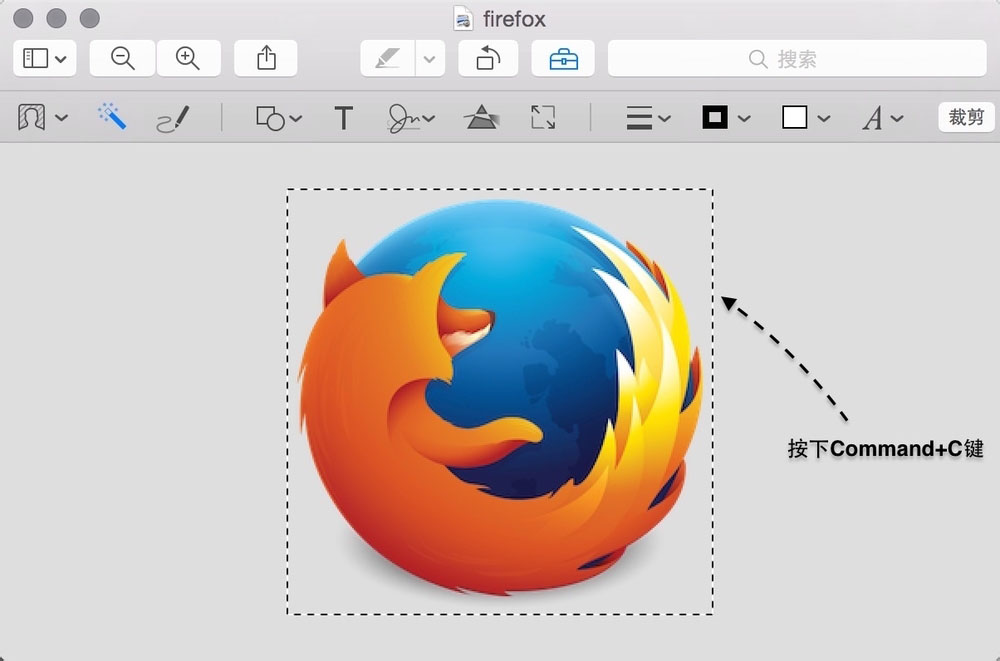This screenshot has height=661, width=1000.
Task: Click the 裁剪 crop button
Action: 966,118
